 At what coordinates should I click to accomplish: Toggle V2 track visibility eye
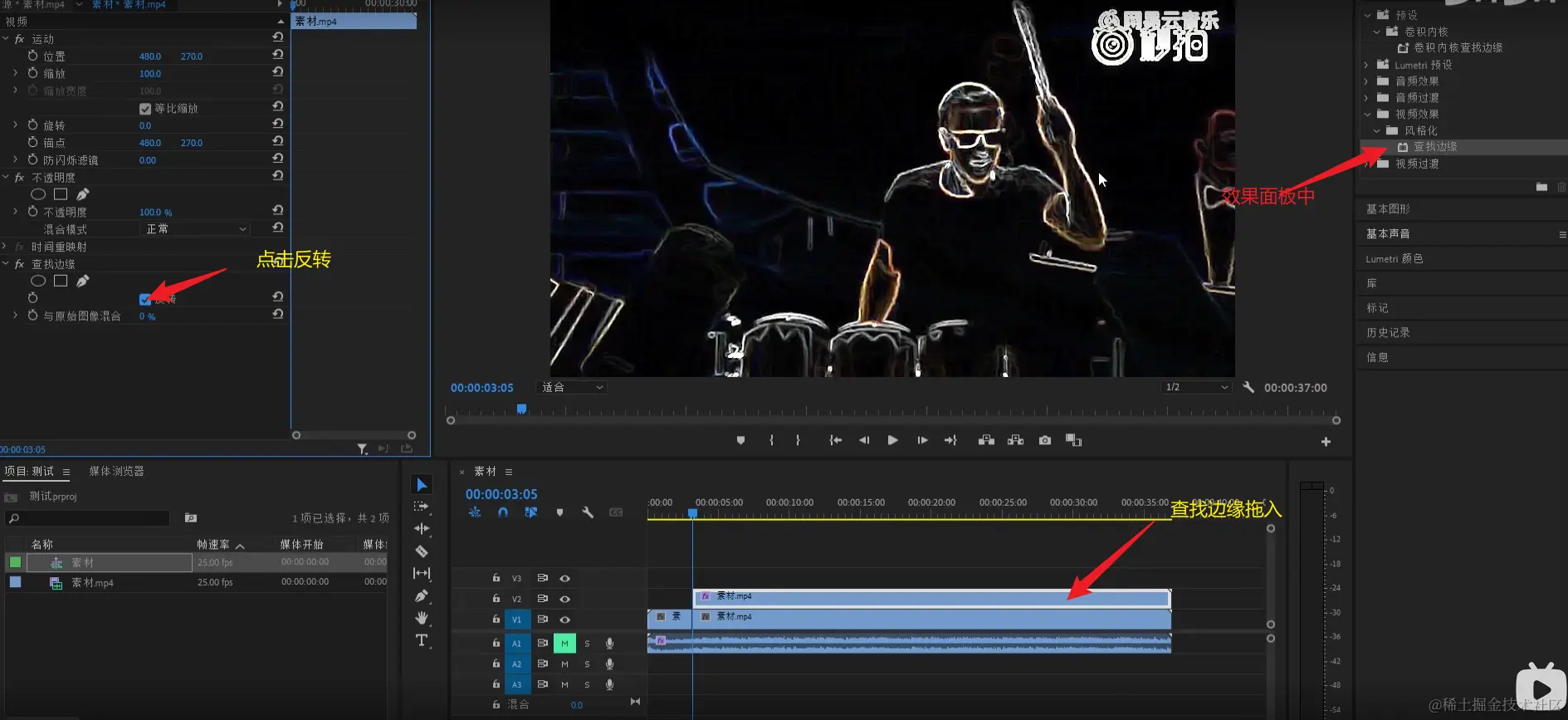pos(564,599)
